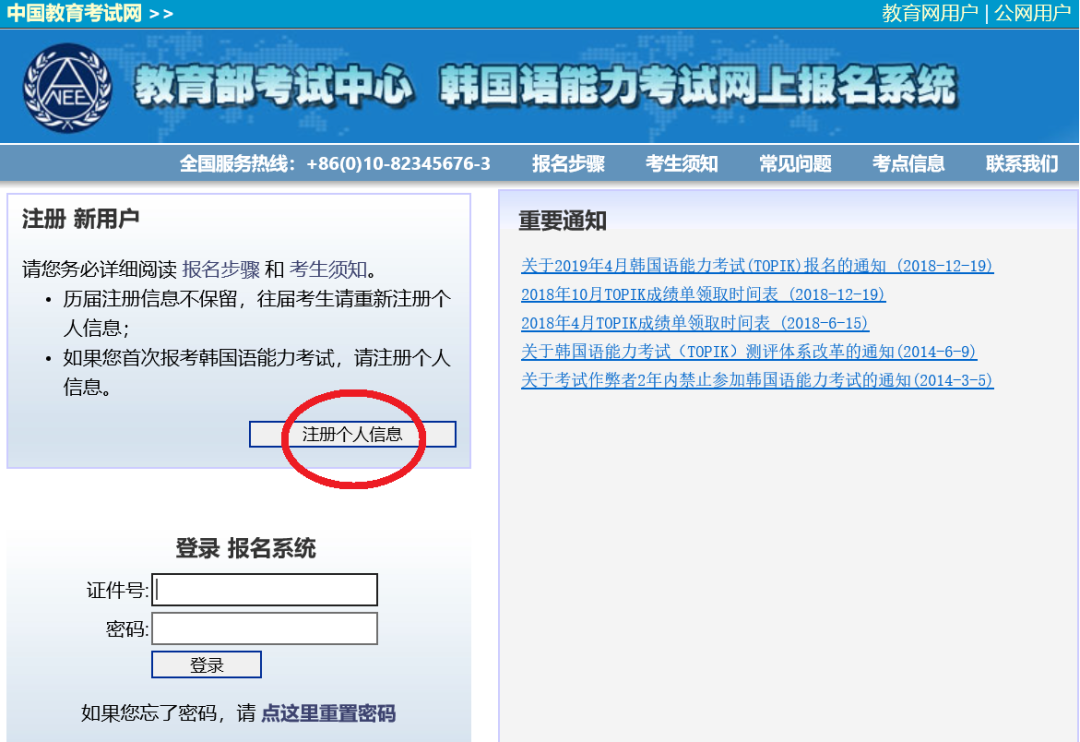Open the 常见问题 menu item
This screenshot has width=1080, height=742.
[795, 164]
